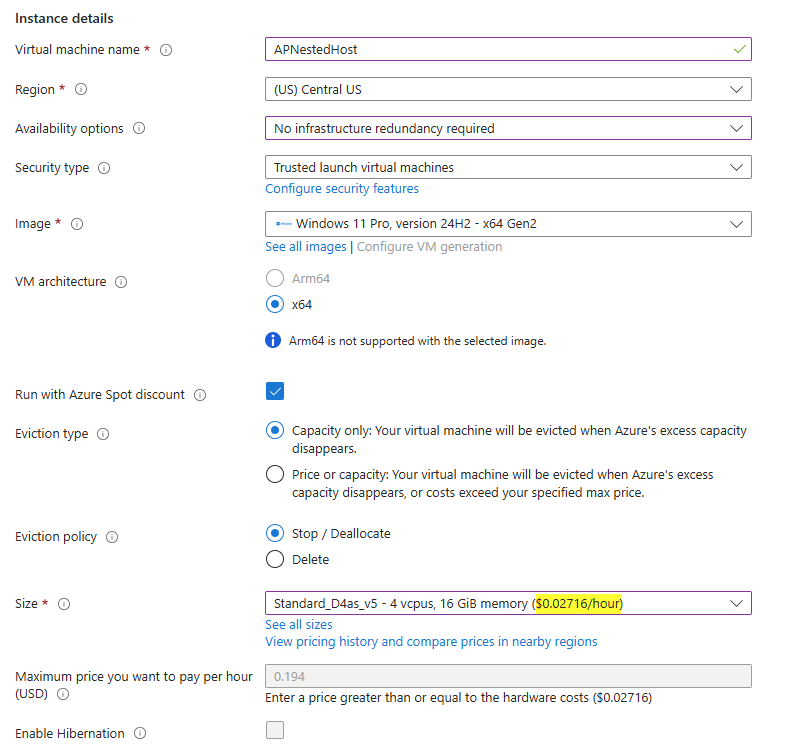This screenshot has height=751, width=785.
Task: Open View pricing history link
Action: click(431, 641)
